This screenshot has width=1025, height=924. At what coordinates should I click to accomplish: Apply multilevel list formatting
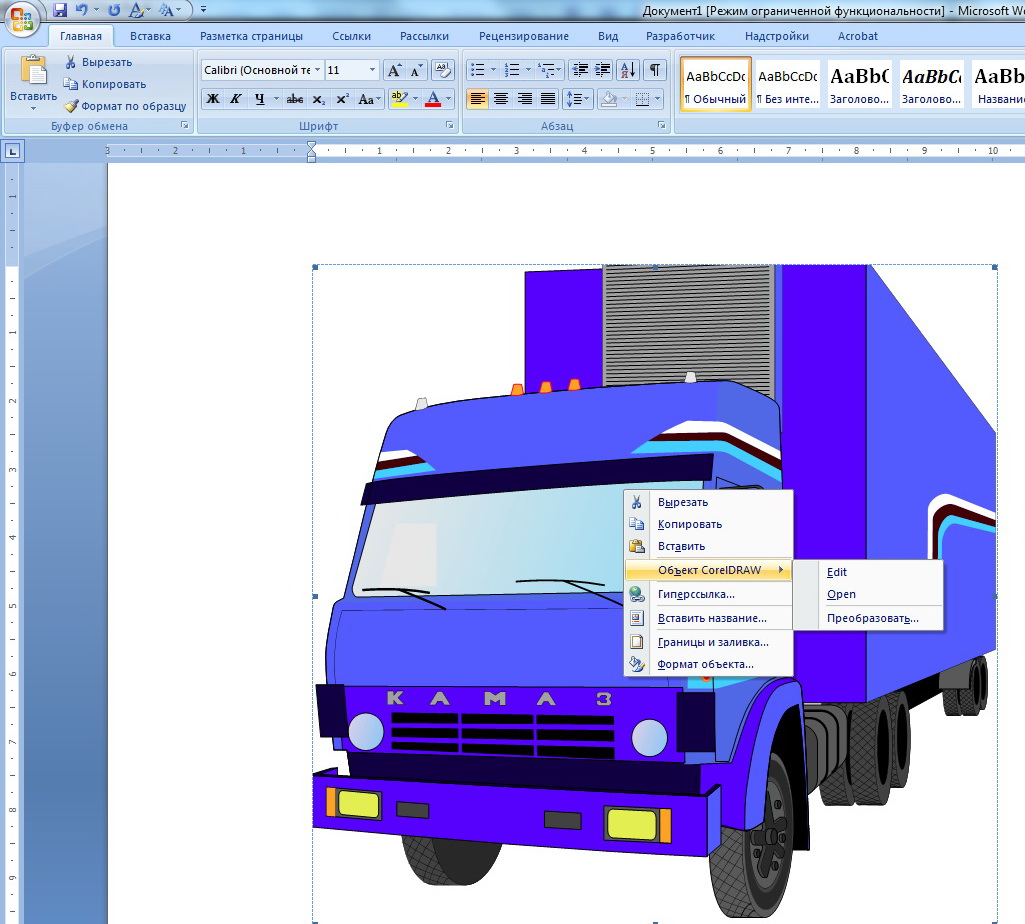(x=546, y=70)
